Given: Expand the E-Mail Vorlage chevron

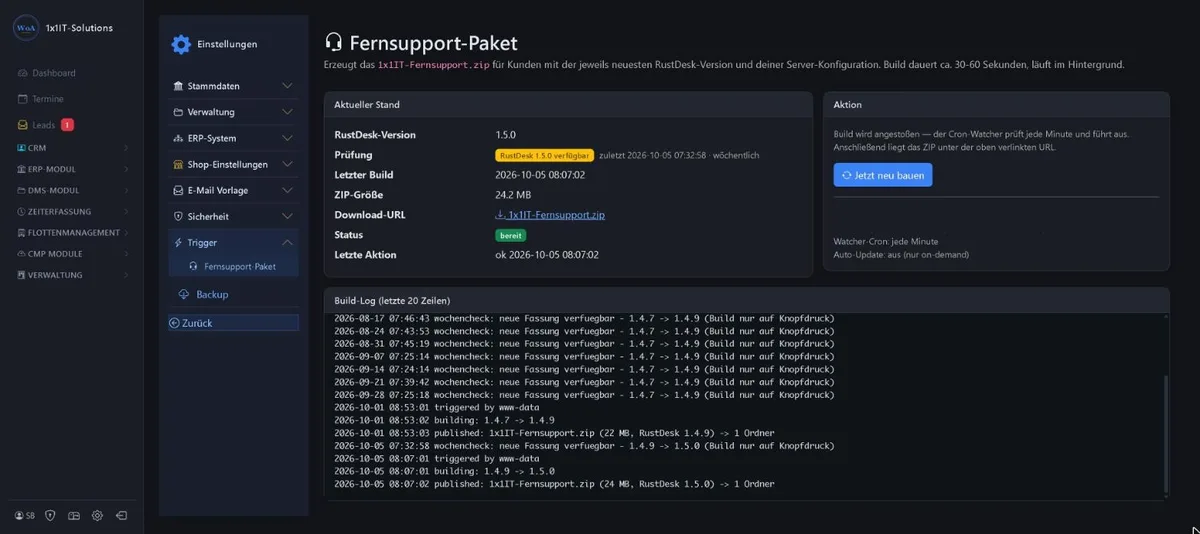Looking at the screenshot, I should pos(287,190).
